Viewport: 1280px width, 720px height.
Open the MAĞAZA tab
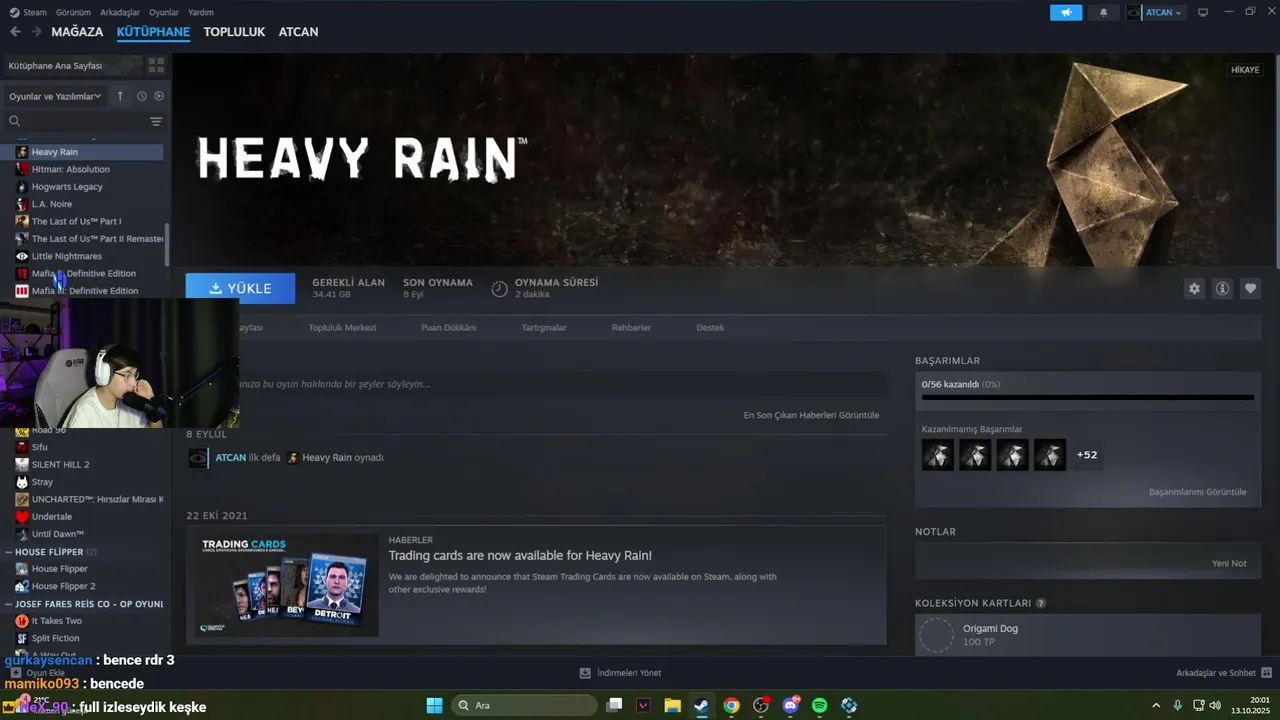coord(77,32)
